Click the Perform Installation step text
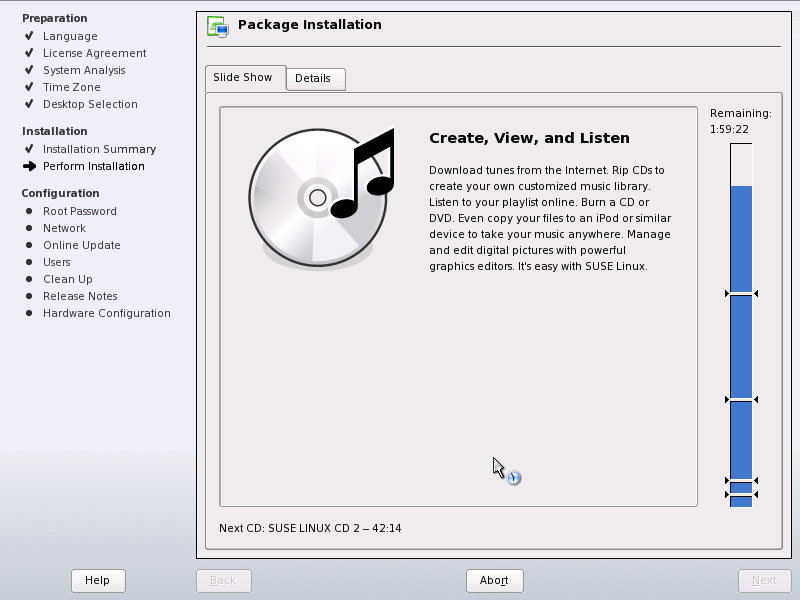 93,166
